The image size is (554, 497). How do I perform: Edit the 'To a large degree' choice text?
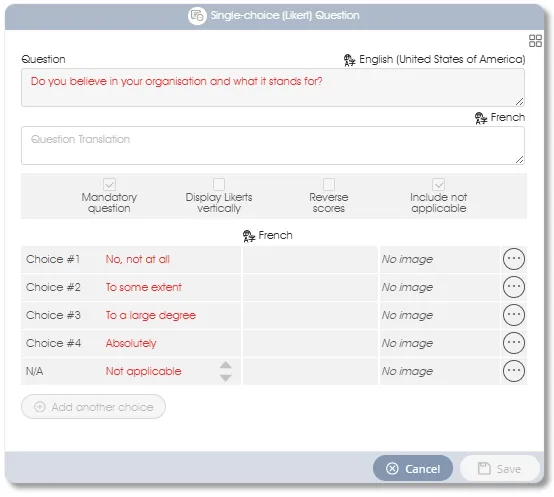click(151, 315)
